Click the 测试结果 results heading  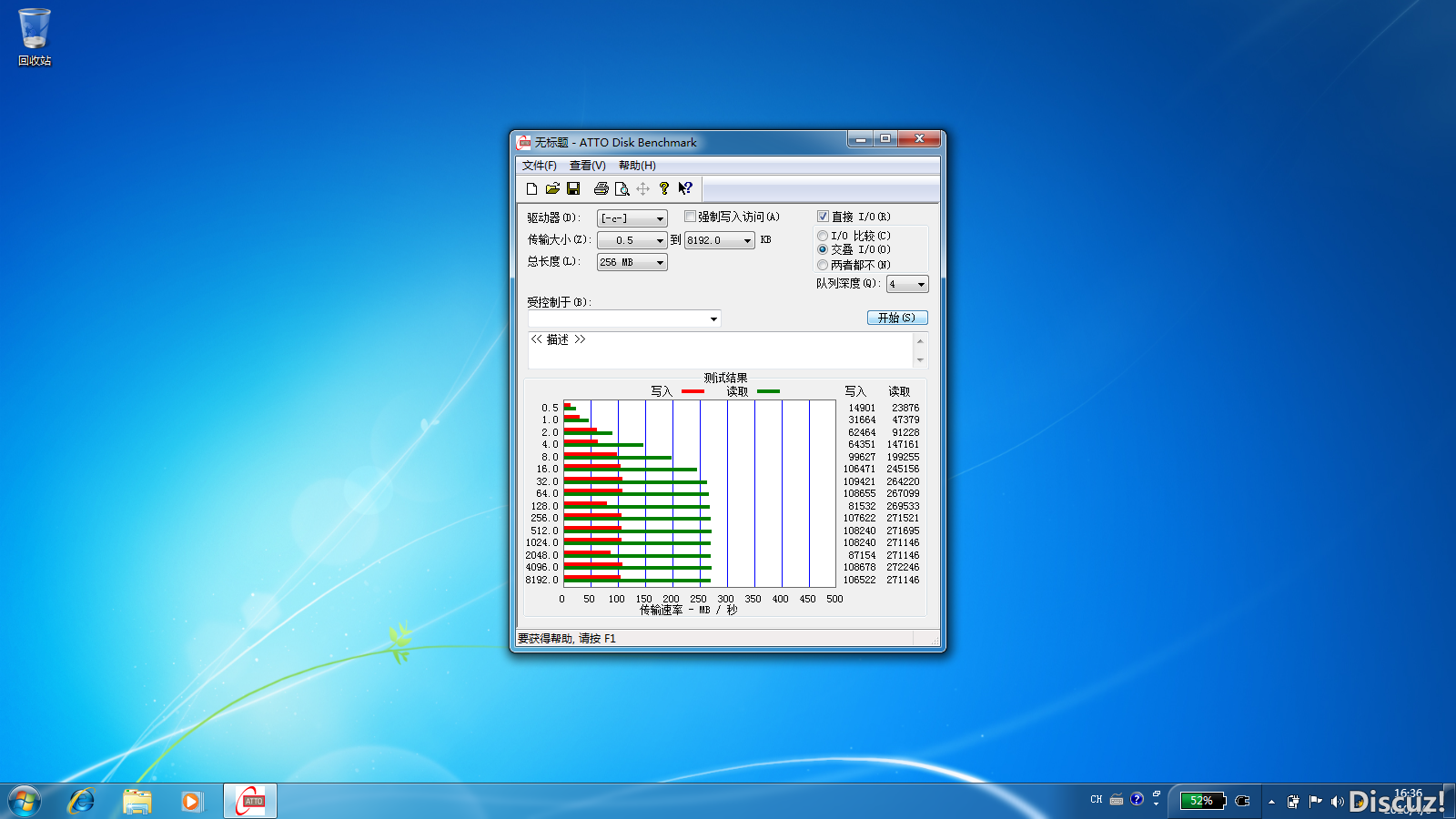(x=725, y=378)
